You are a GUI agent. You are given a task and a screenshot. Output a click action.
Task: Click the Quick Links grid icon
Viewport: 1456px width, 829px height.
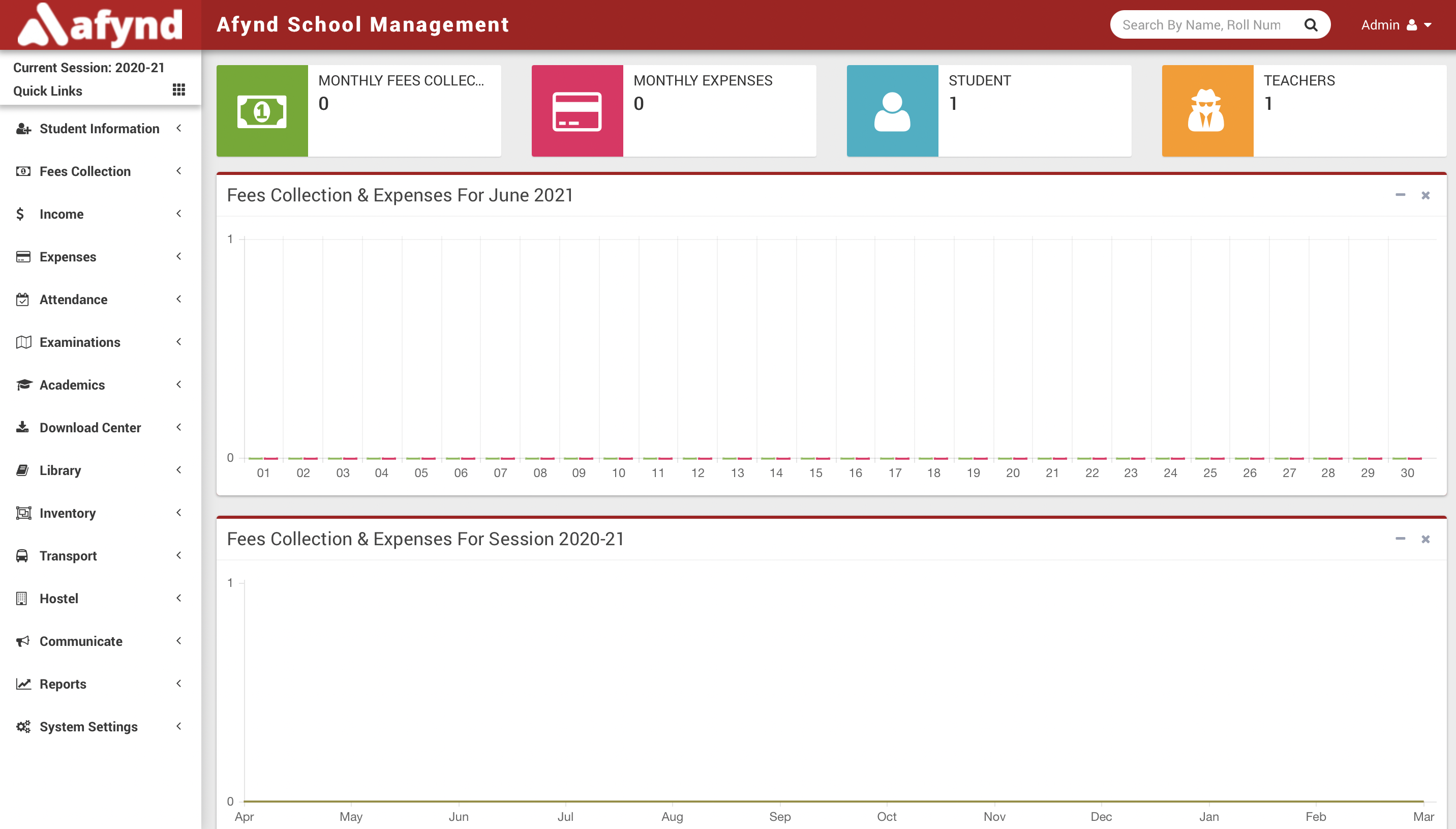[x=178, y=90]
